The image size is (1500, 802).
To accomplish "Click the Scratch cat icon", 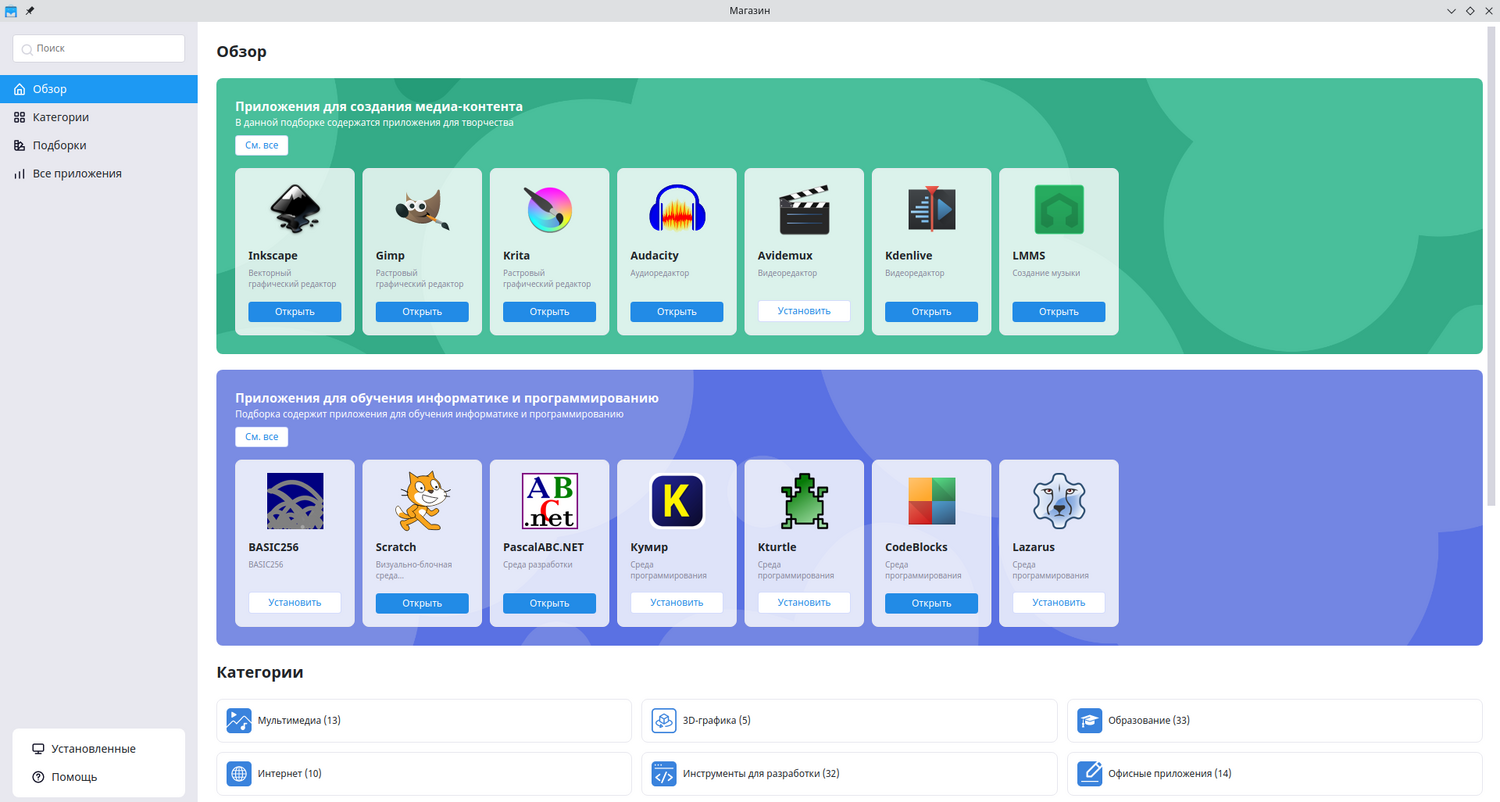I will click(x=422, y=501).
